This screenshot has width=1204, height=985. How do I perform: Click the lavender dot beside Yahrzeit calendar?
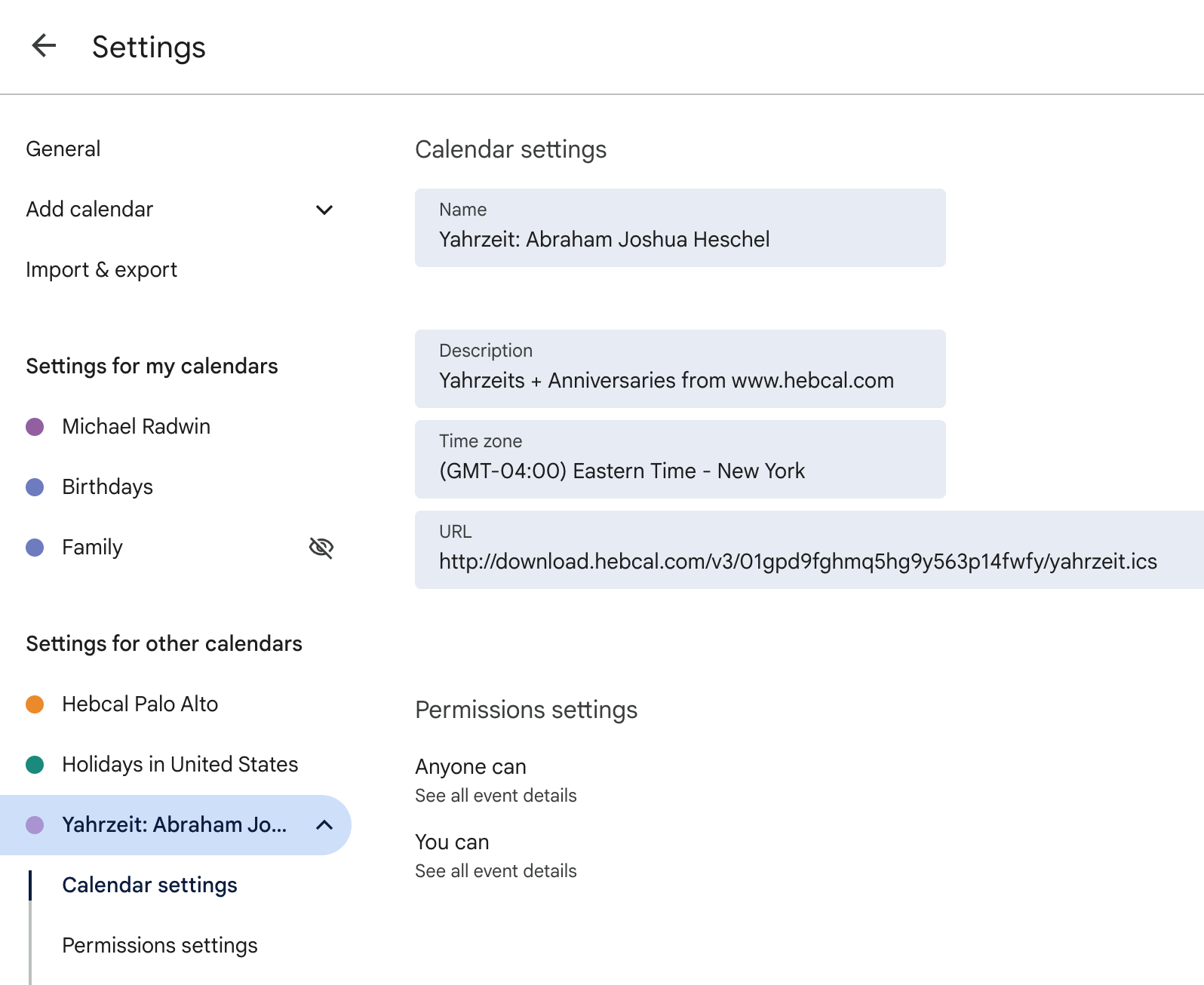click(35, 825)
